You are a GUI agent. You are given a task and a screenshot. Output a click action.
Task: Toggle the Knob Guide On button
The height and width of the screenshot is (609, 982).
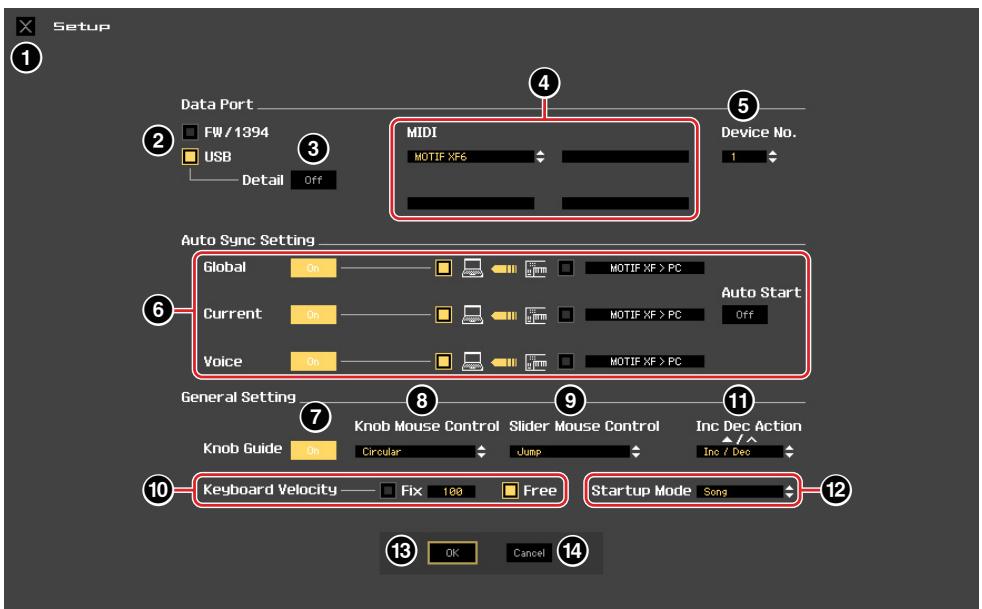pos(313,450)
